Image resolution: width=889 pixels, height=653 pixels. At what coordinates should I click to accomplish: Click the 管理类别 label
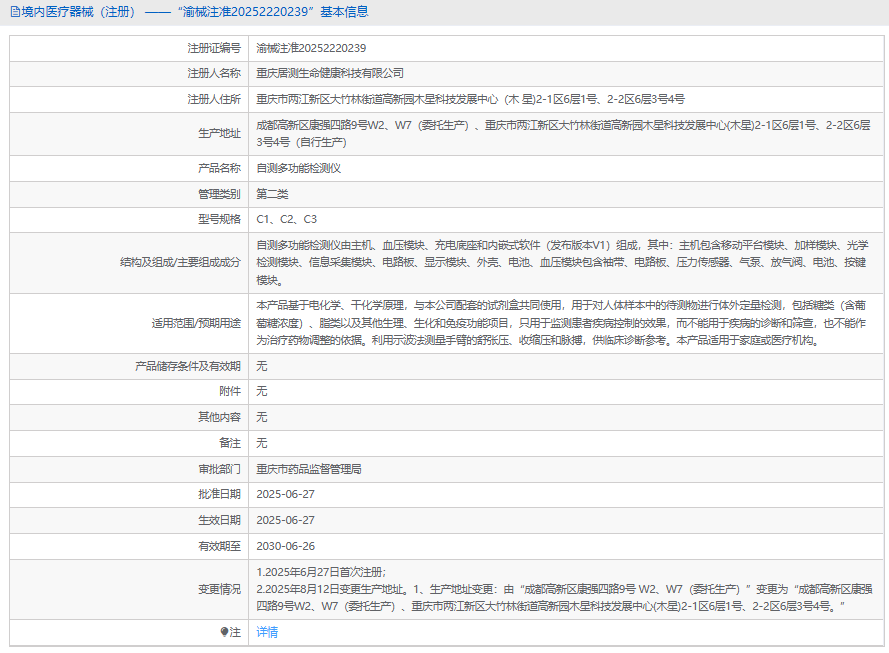pos(219,194)
